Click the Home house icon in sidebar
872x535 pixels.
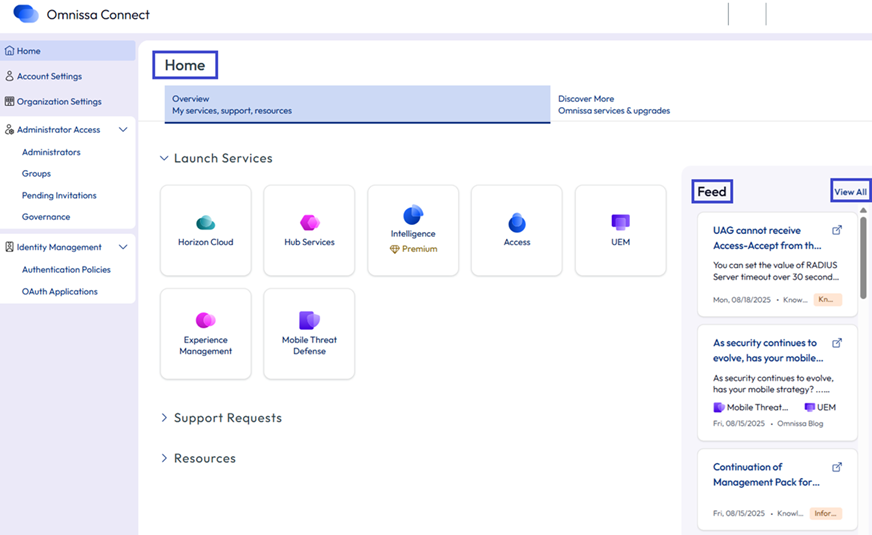tap(9, 51)
